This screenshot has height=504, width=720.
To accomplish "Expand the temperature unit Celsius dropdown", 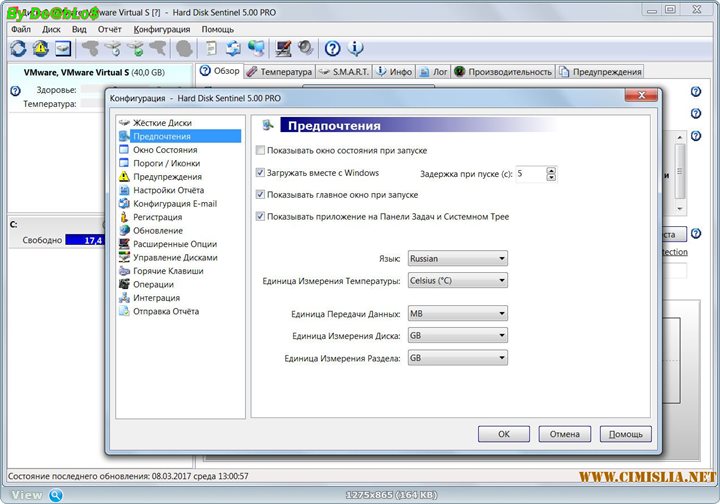I will [457, 281].
